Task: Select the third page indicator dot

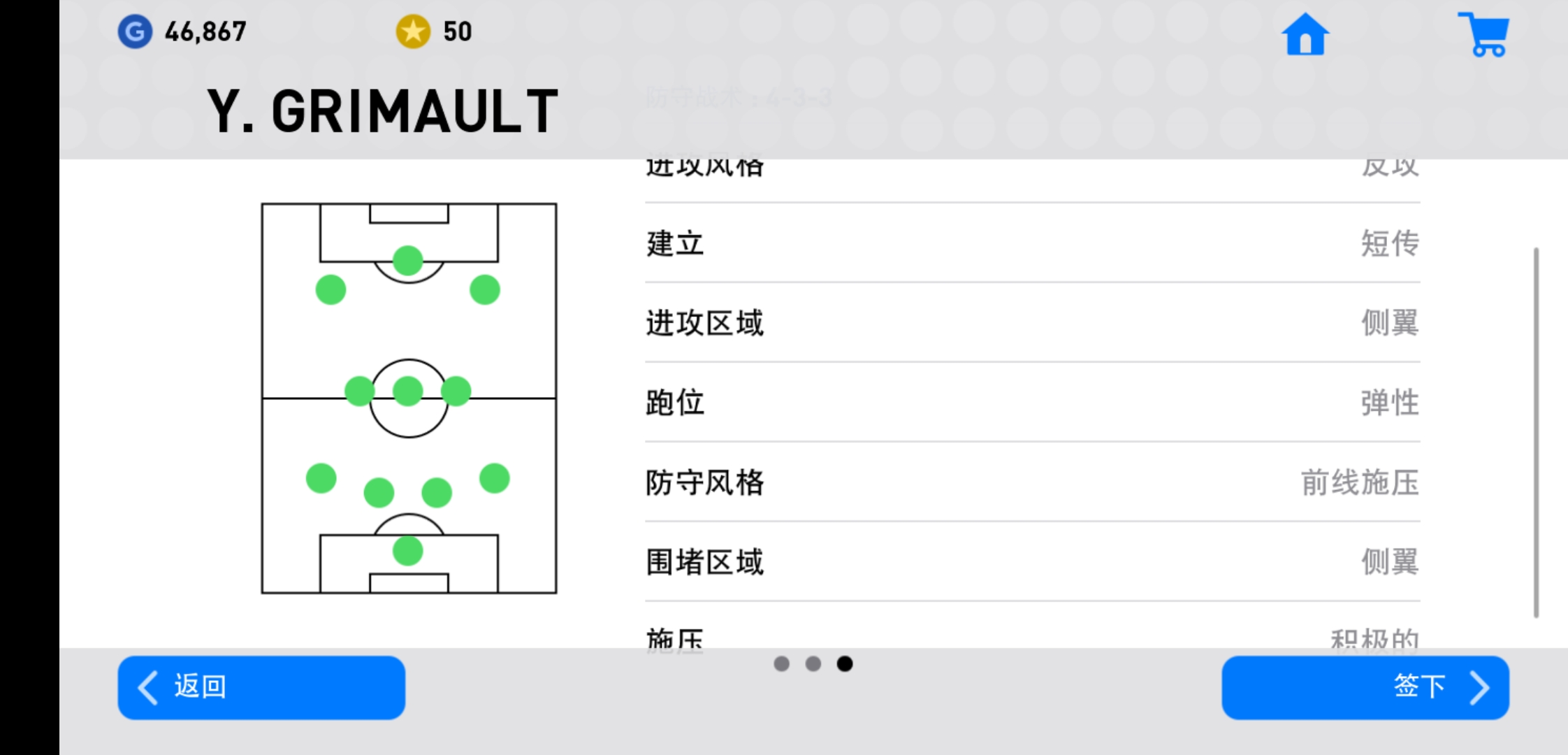Action: point(845,663)
